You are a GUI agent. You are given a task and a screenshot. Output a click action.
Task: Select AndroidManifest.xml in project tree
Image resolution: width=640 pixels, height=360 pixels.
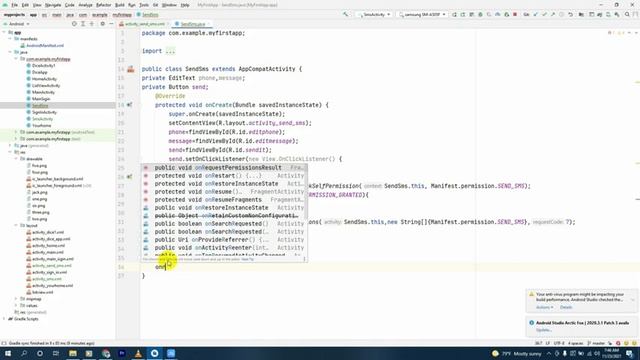[x=45, y=46]
